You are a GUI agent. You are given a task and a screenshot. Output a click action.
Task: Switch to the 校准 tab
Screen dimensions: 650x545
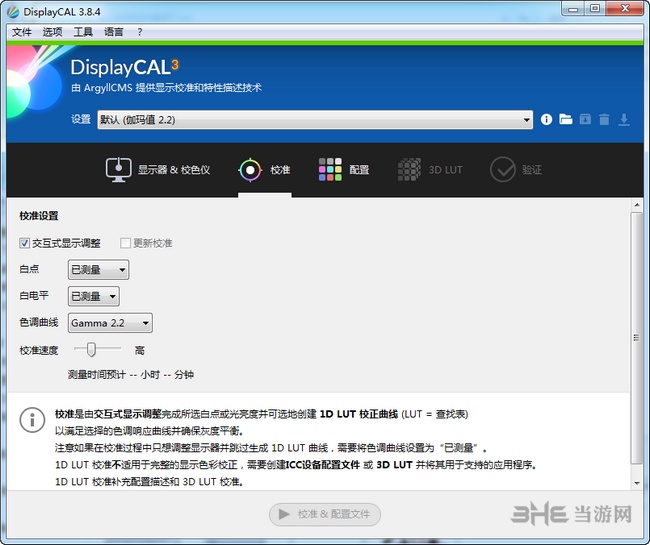click(x=264, y=170)
